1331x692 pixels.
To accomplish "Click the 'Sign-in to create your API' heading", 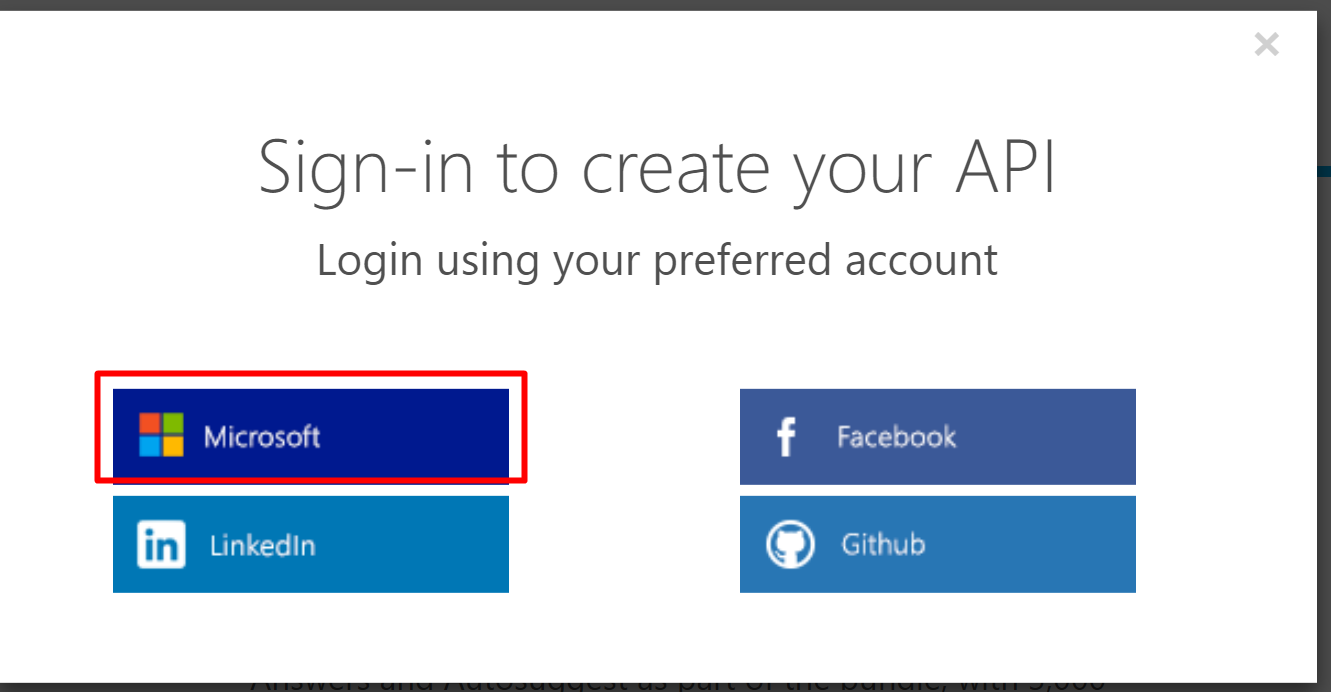I will [x=657, y=166].
